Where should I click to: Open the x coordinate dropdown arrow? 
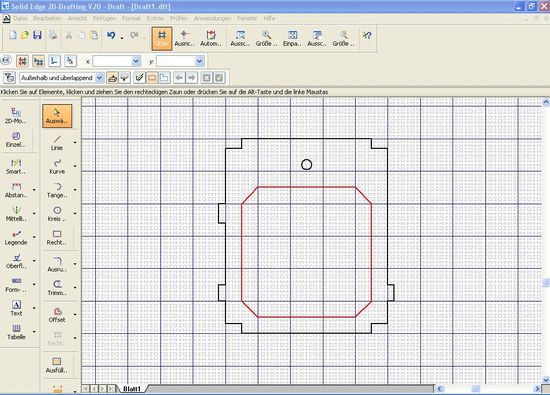136,61
